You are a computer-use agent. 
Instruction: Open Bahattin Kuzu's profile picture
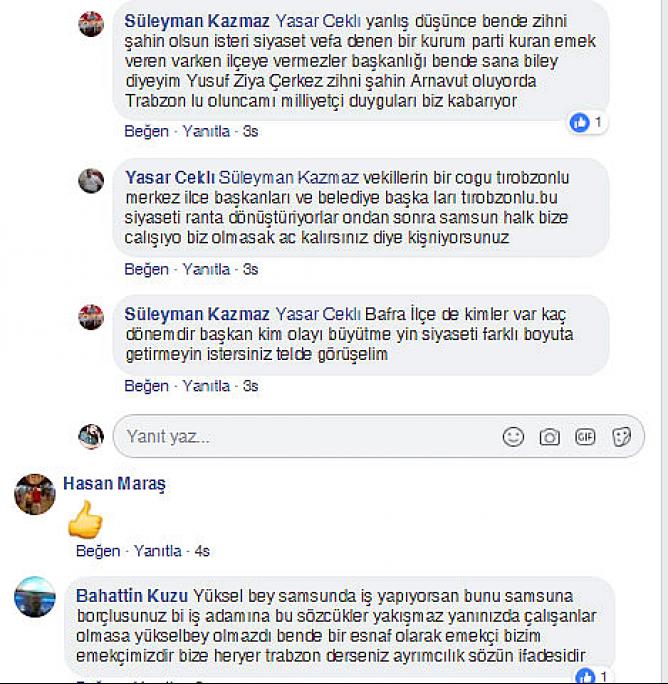coord(35,596)
